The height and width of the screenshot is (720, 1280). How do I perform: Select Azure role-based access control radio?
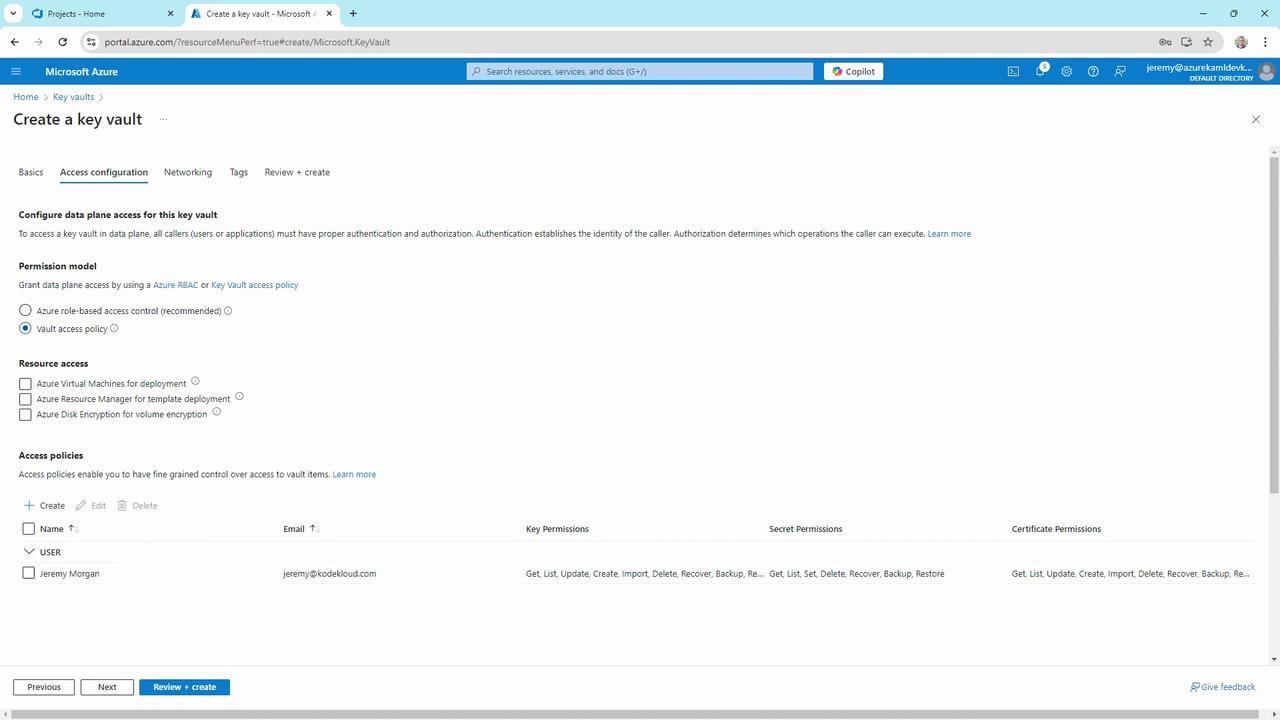(x=26, y=311)
